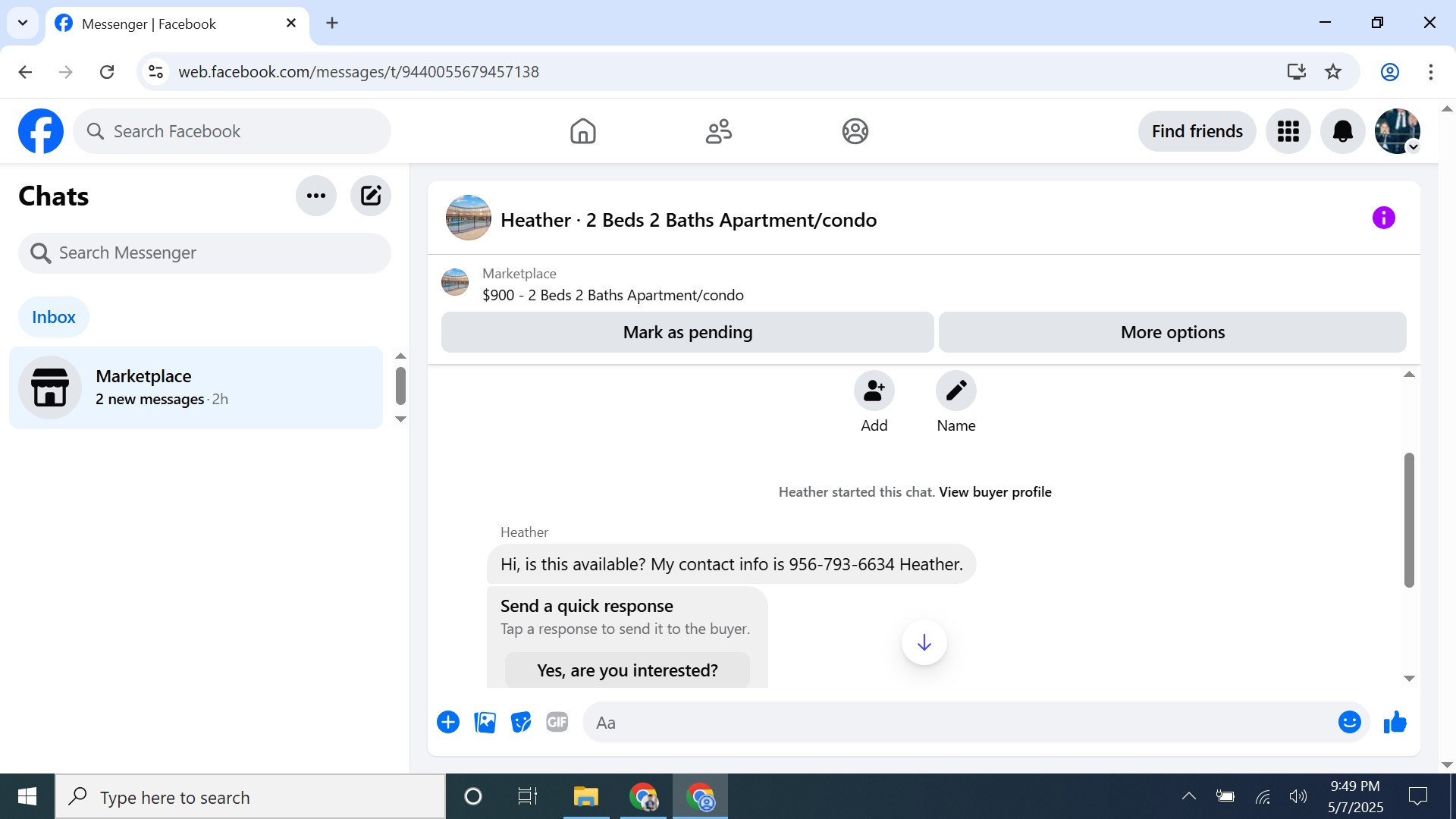
Task: Open Chats options three-dot menu
Action: (315, 196)
